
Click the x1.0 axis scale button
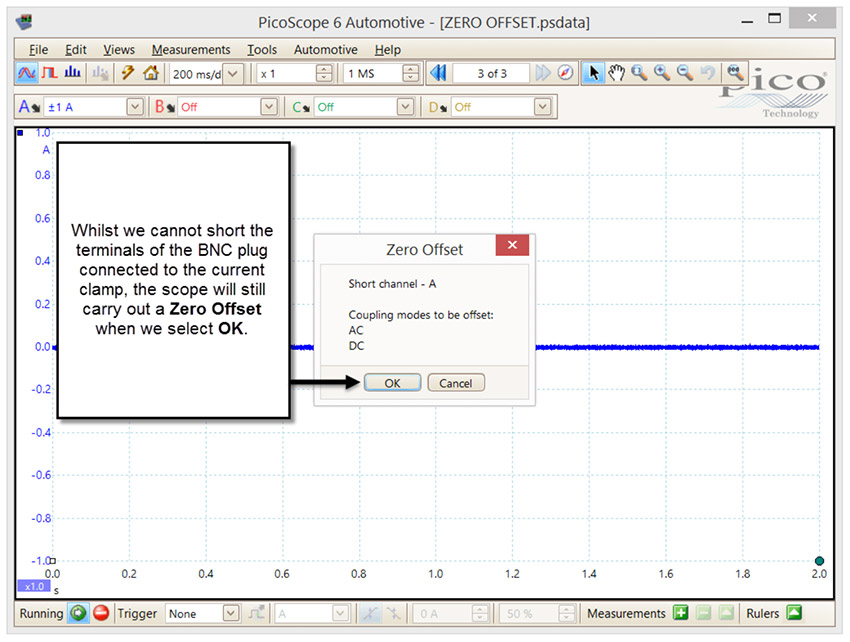(x=34, y=586)
